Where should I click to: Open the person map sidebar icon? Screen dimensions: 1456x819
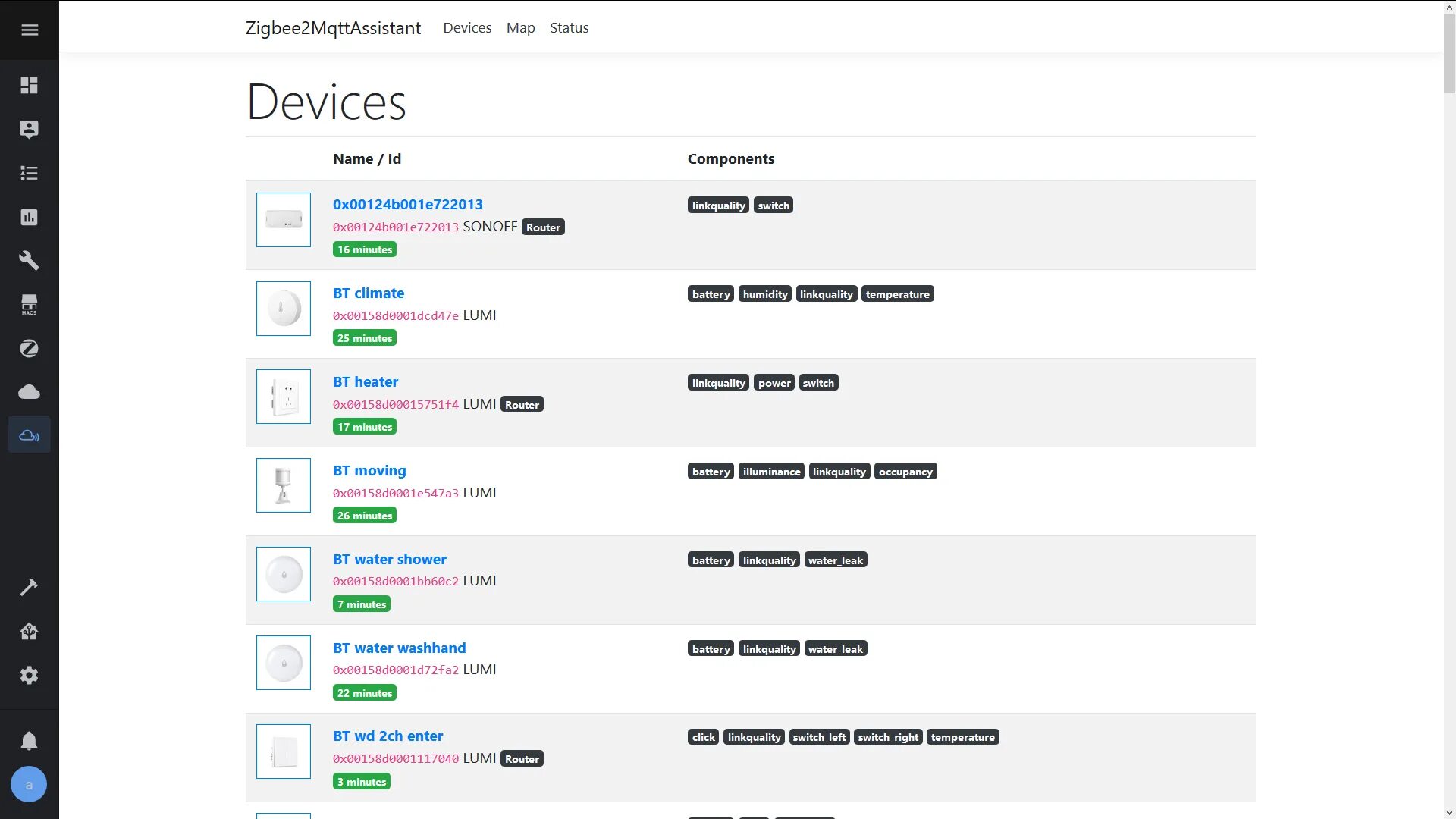tap(30, 129)
